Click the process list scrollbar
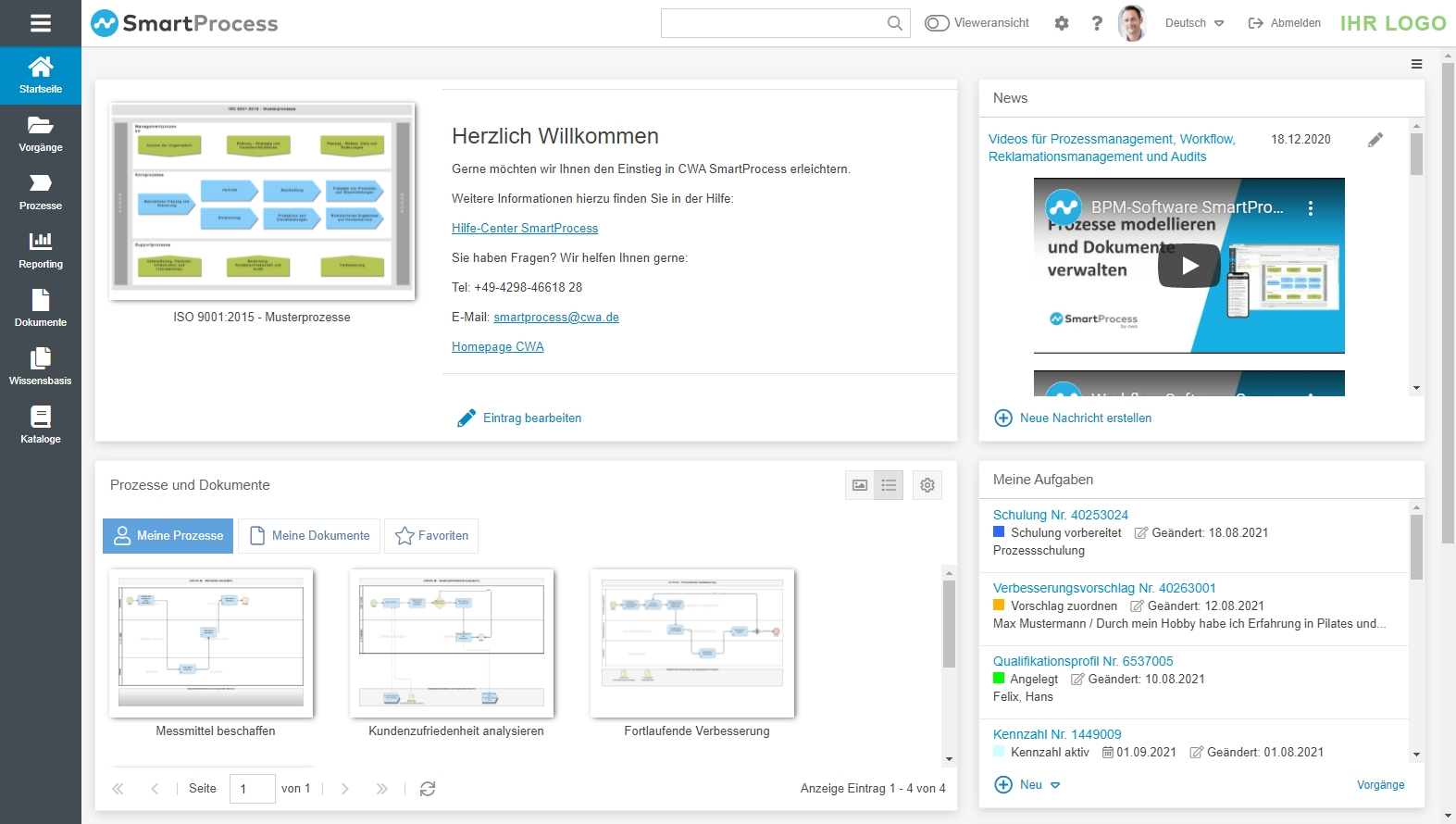 coord(949,624)
